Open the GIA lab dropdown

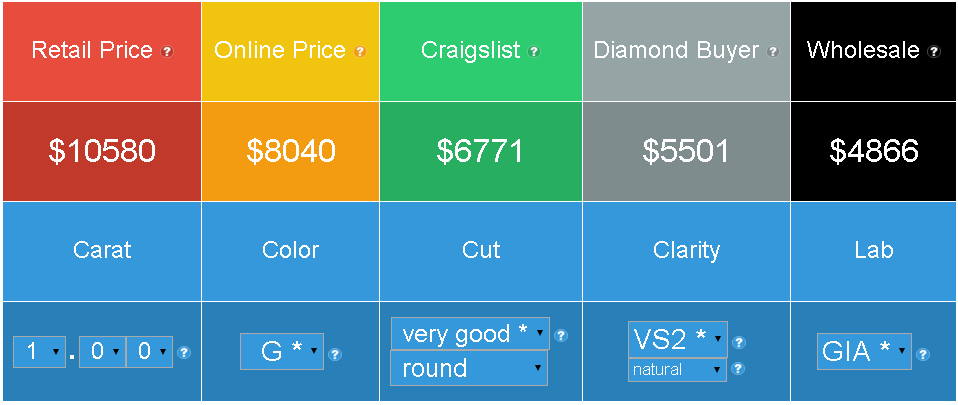point(863,352)
